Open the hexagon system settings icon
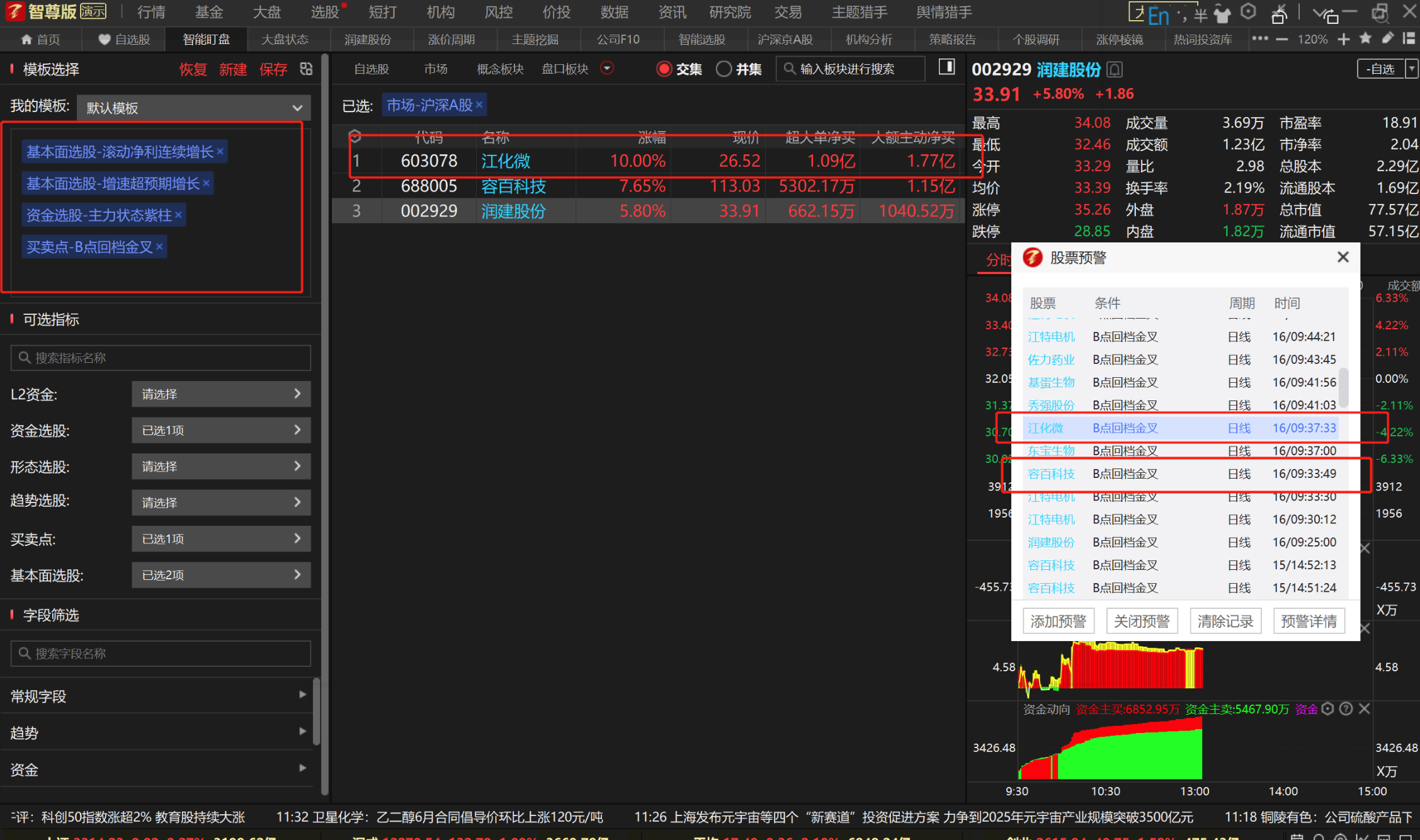This screenshot has width=1420, height=840. click(x=1248, y=12)
